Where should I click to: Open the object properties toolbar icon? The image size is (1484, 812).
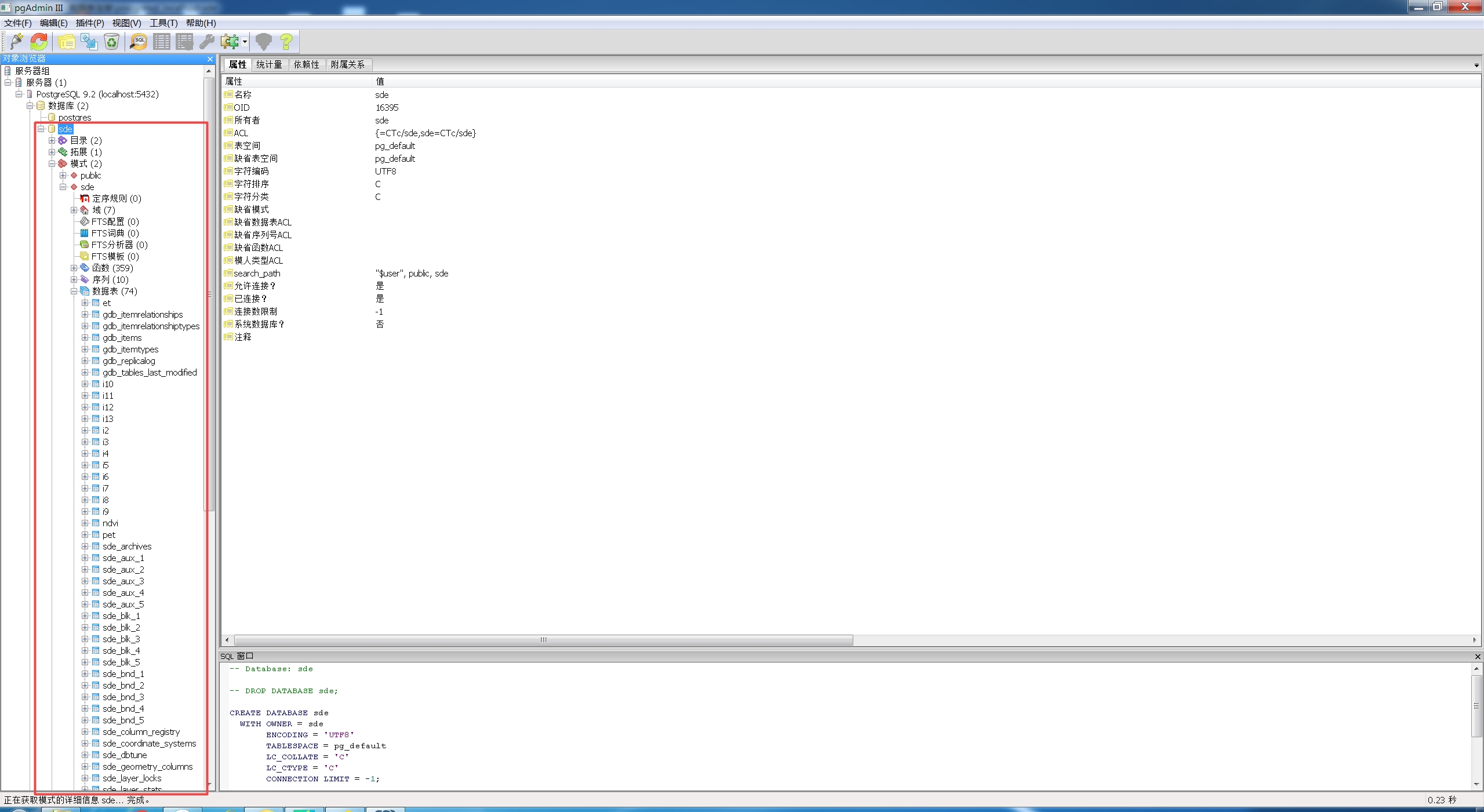pyautogui.click(x=66, y=41)
